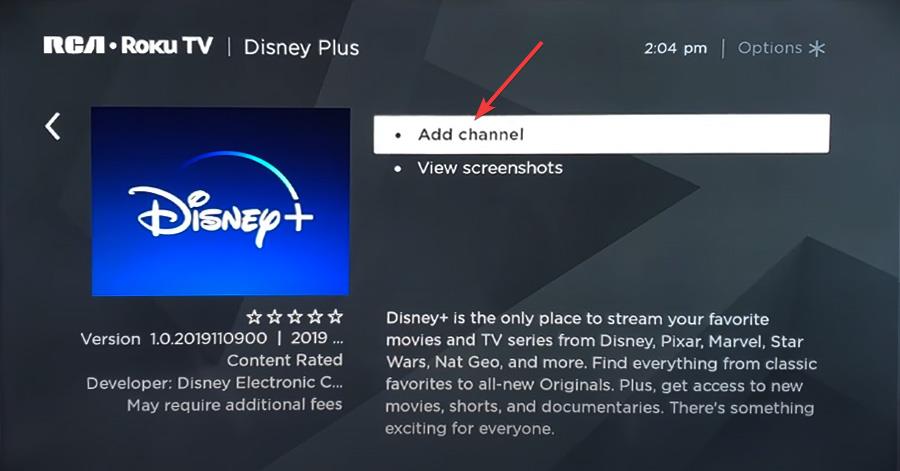Click the Content Rated label
This screenshot has width=900, height=471.
point(285,360)
